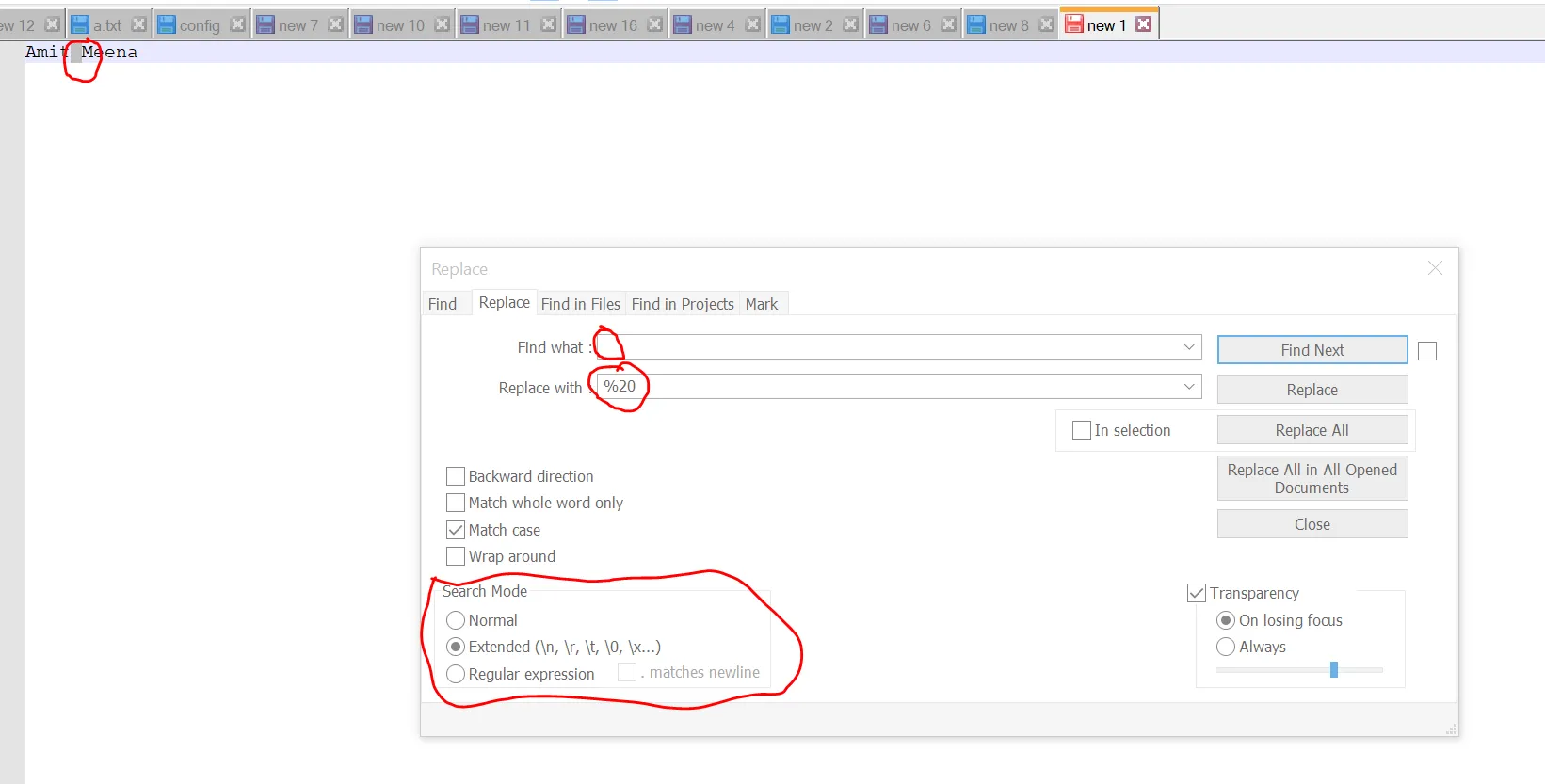The image size is (1545, 784).
Task: Expand the Find what history dropdown
Action: coord(1189,347)
